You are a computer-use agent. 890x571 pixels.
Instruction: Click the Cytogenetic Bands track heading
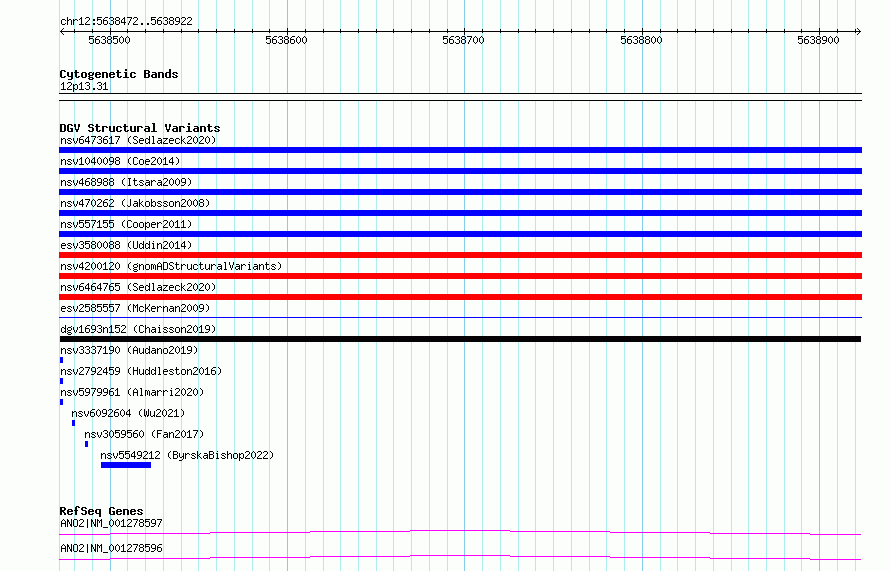click(x=119, y=74)
